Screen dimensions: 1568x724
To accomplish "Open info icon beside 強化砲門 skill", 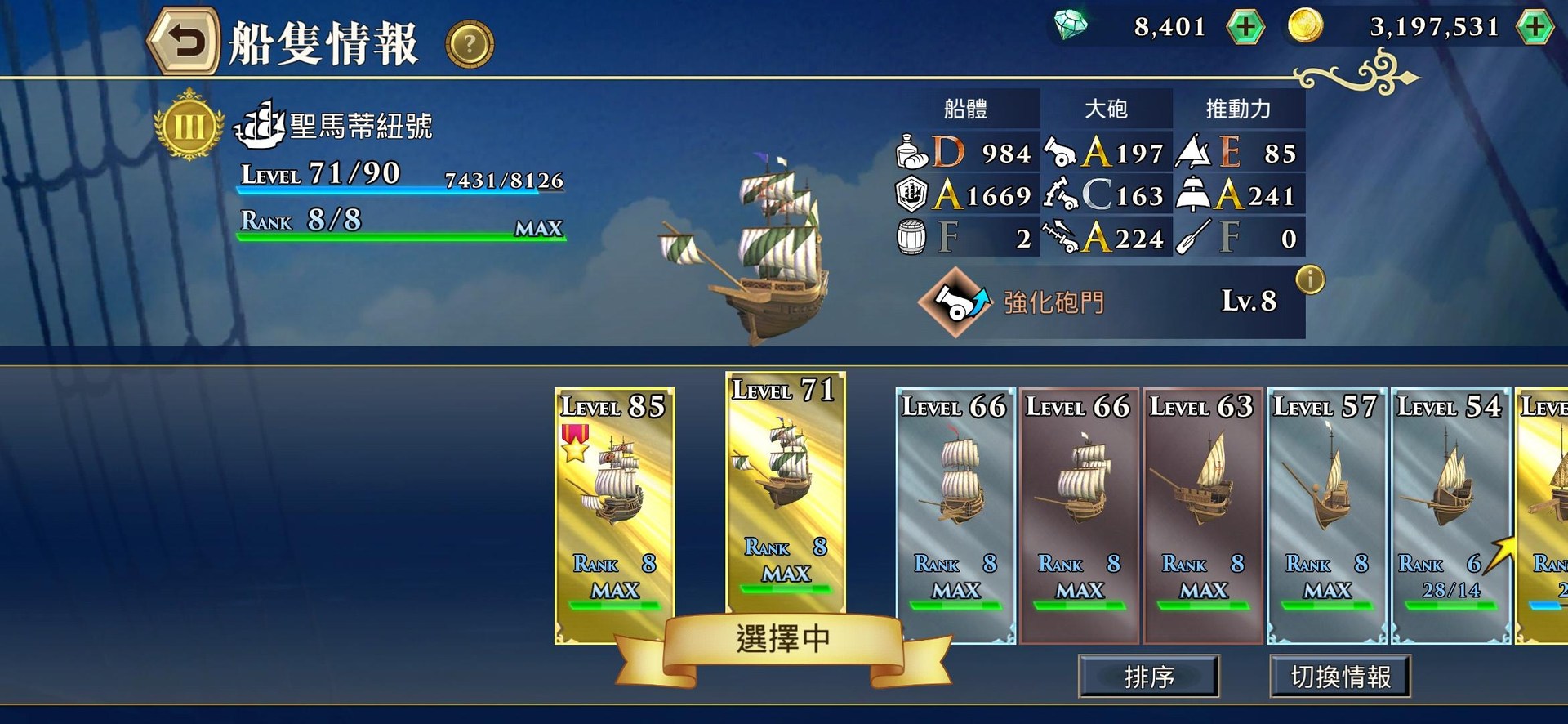I will 1310,280.
